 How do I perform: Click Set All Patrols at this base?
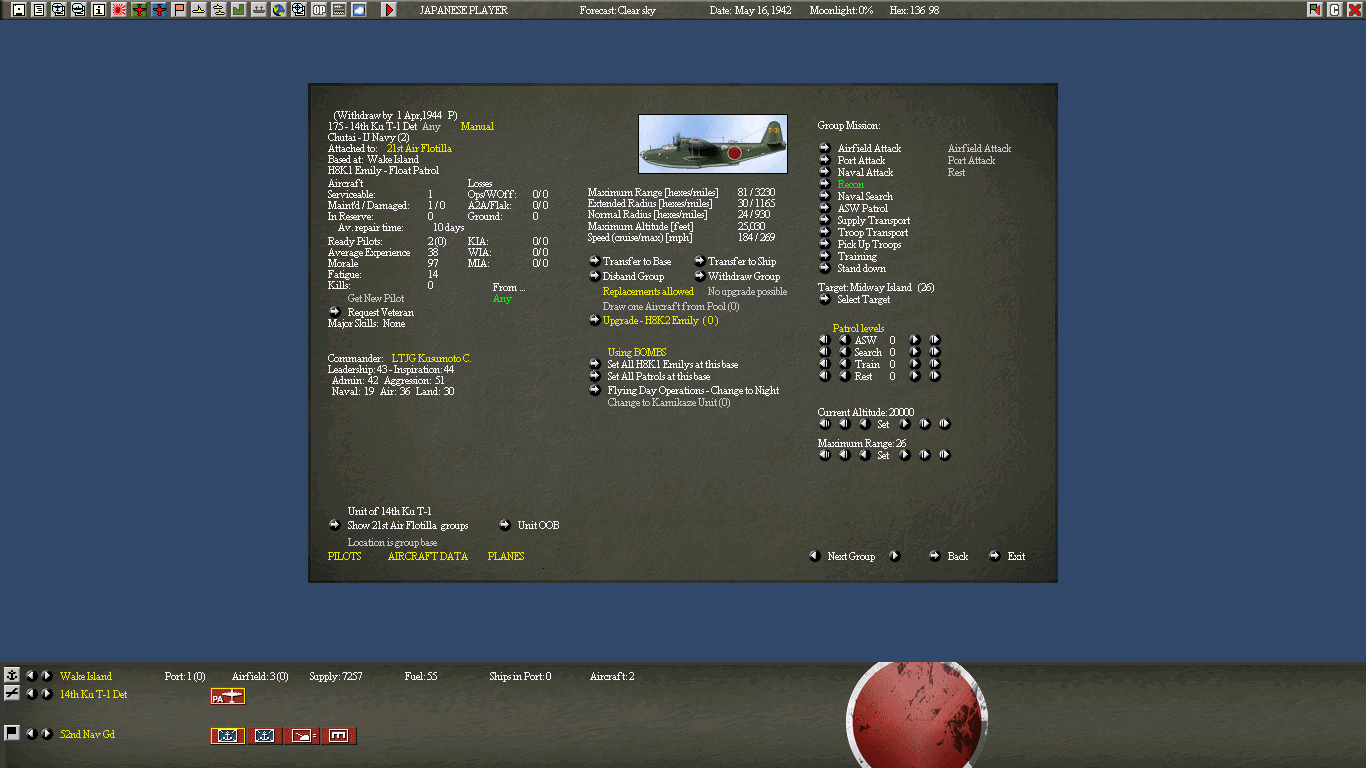pyautogui.click(x=595, y=376)
